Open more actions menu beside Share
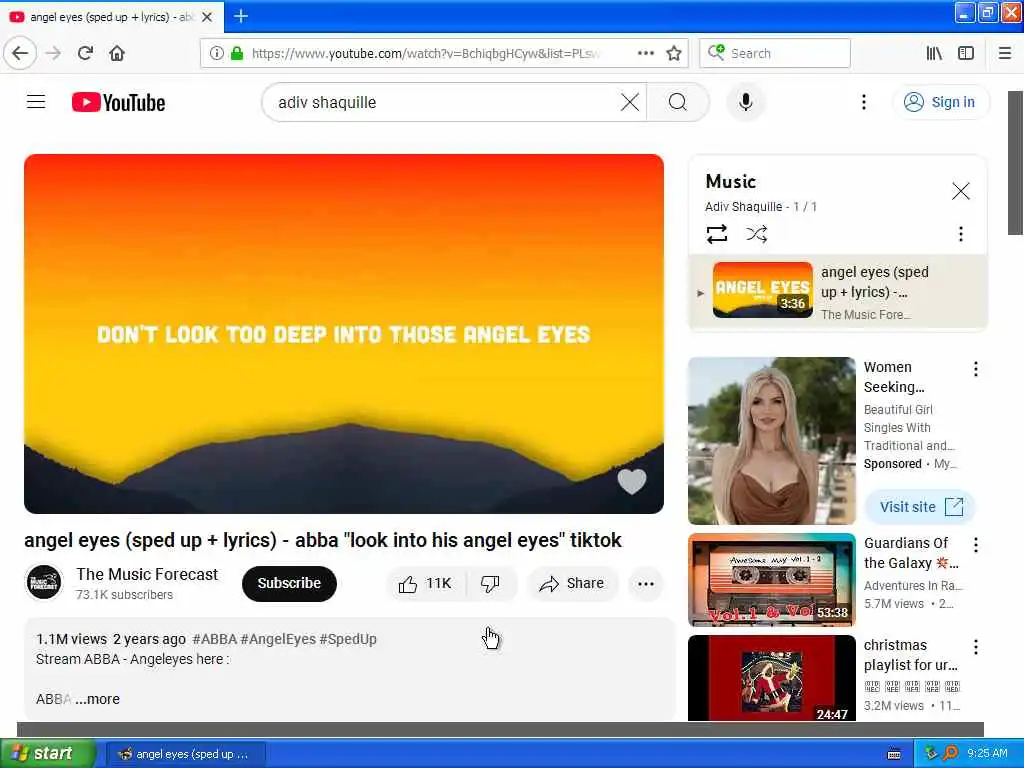The width and height of the screenshot is (1024, 768). (x=646, y=583)
